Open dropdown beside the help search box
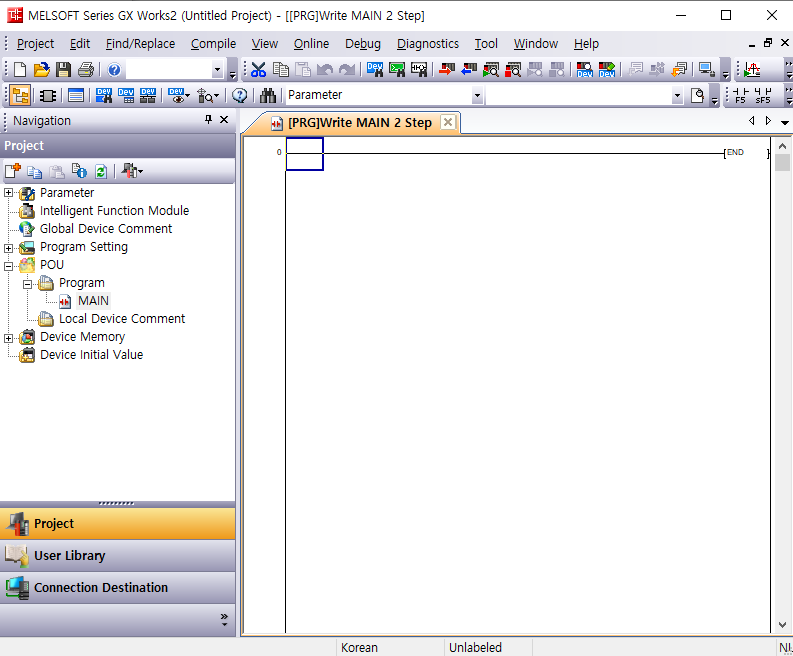Viewport: 793px width, 656px height. point(217,69)
